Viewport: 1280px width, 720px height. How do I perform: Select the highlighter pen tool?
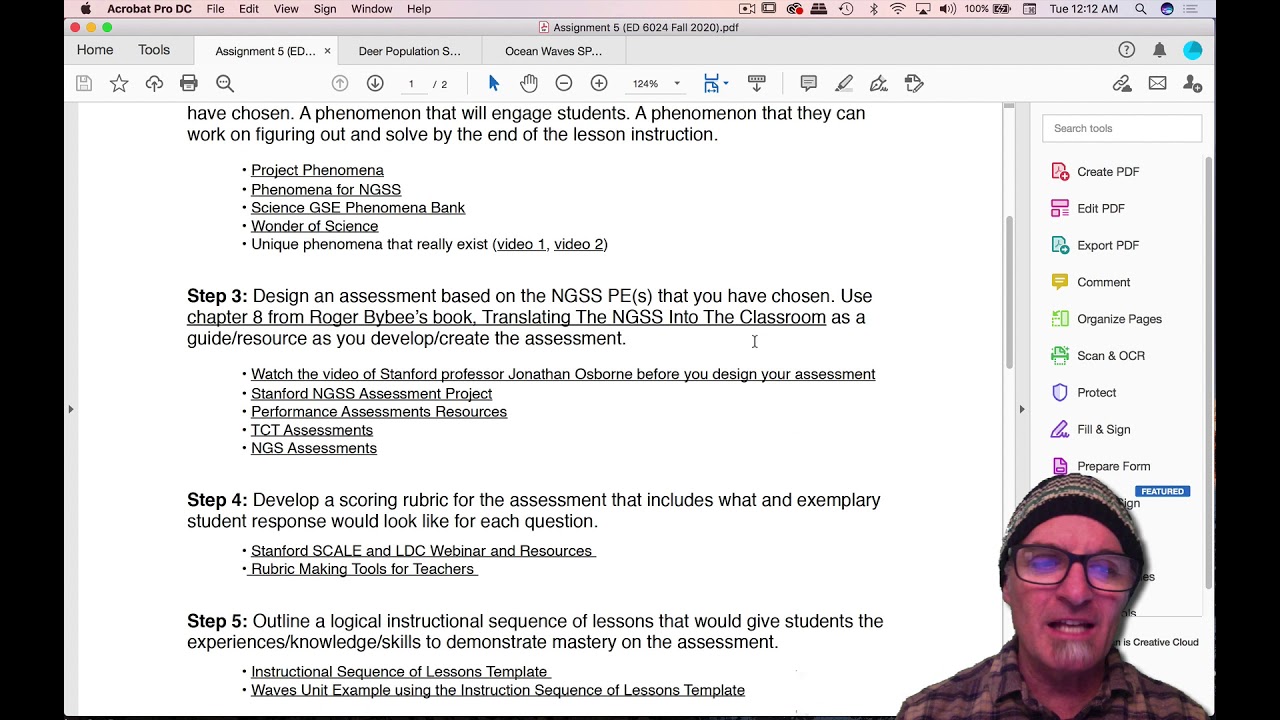pyautogui.click(x=844, y=84)
